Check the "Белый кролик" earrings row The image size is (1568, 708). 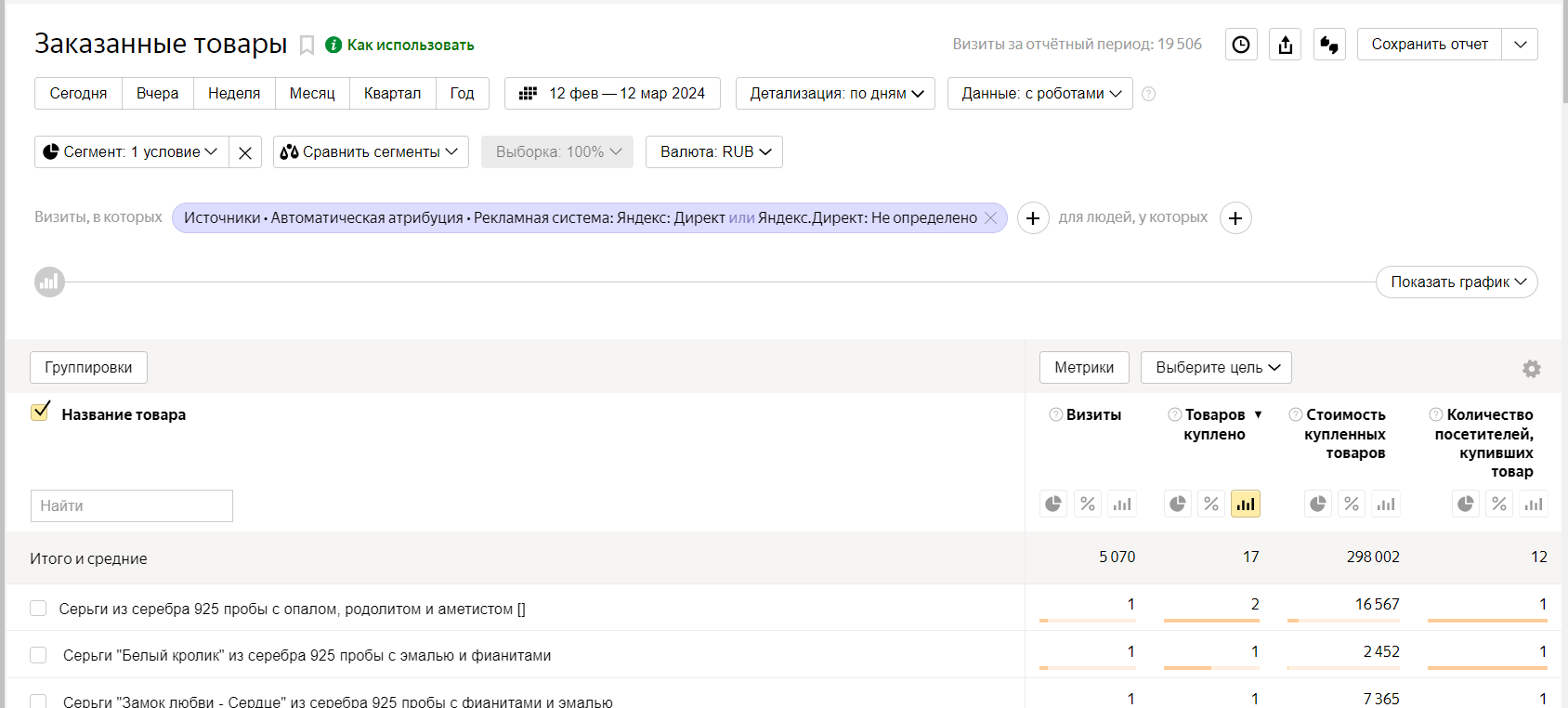38,655
